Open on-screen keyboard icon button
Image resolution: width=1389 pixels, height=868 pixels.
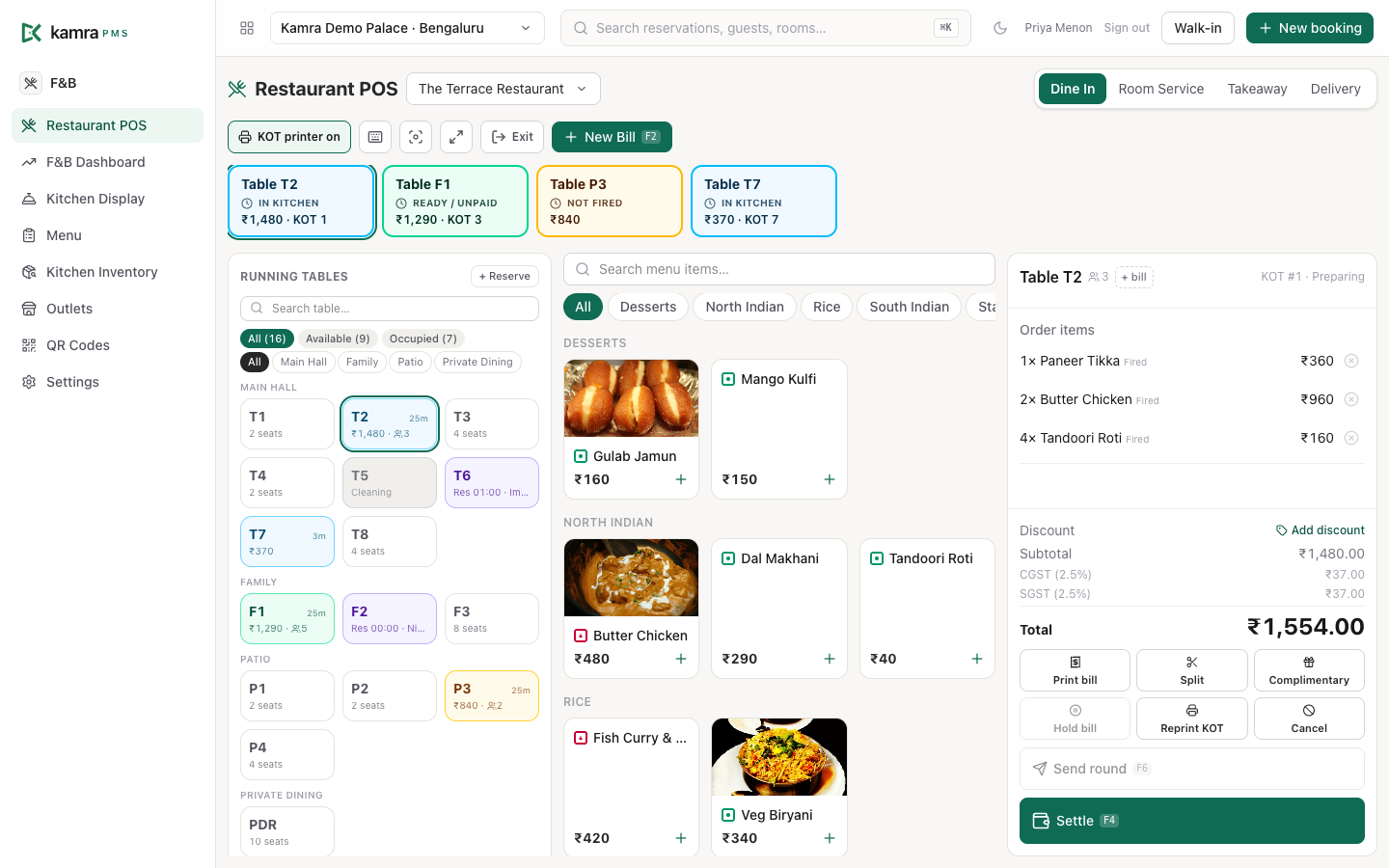pyautogui.click(x=375, y=137)
